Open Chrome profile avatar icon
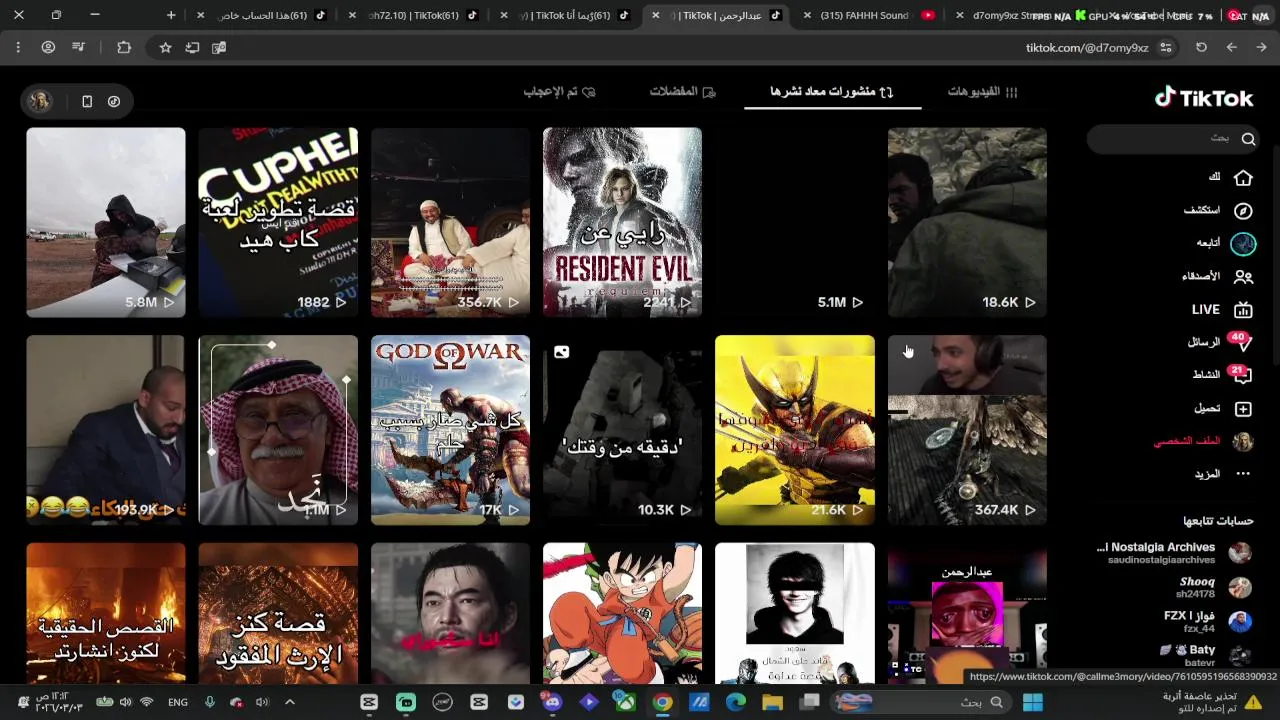1280x720 pixels. pos(48,47)
